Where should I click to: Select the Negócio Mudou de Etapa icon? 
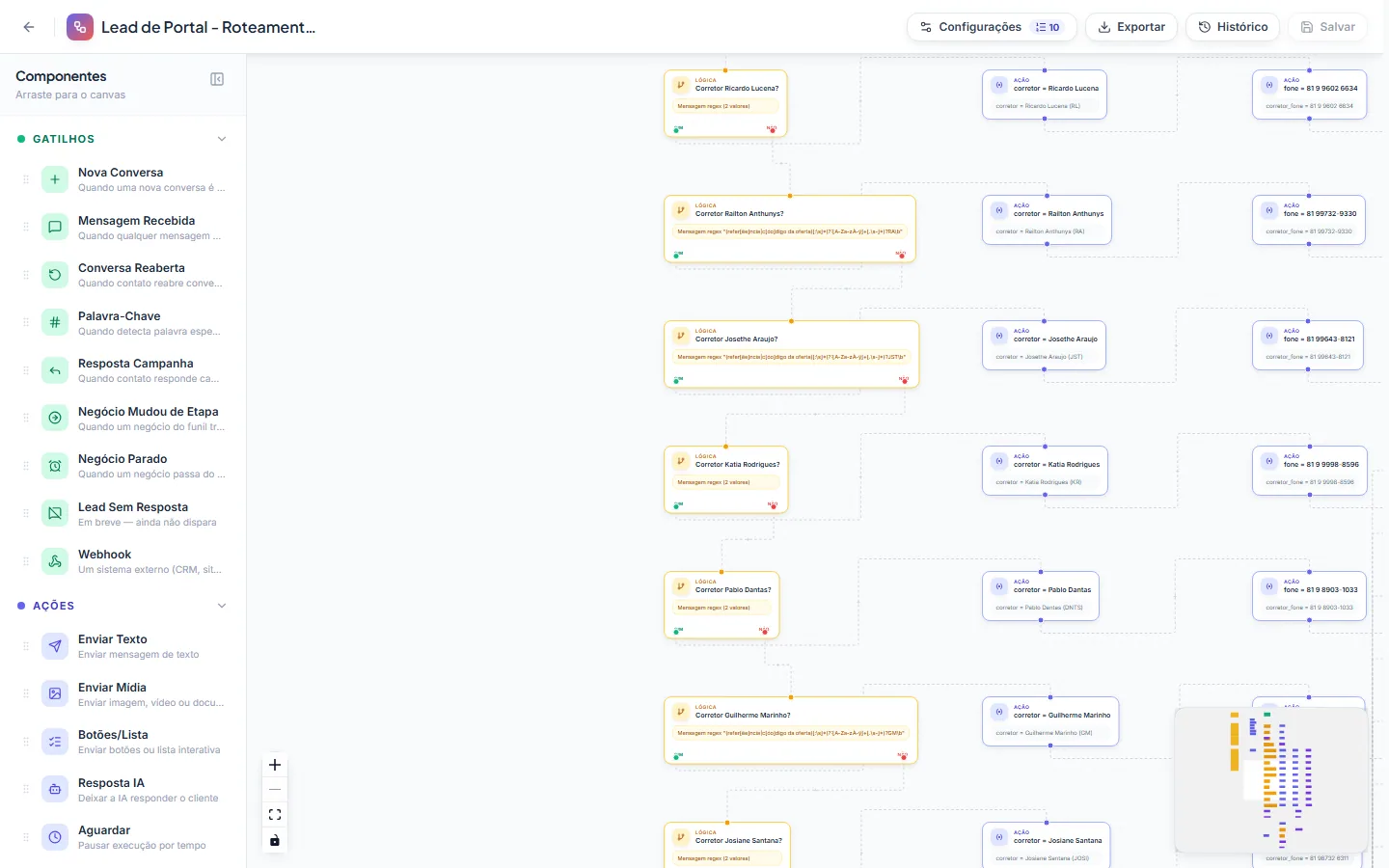pyautogui.click(x=55, y=419)
